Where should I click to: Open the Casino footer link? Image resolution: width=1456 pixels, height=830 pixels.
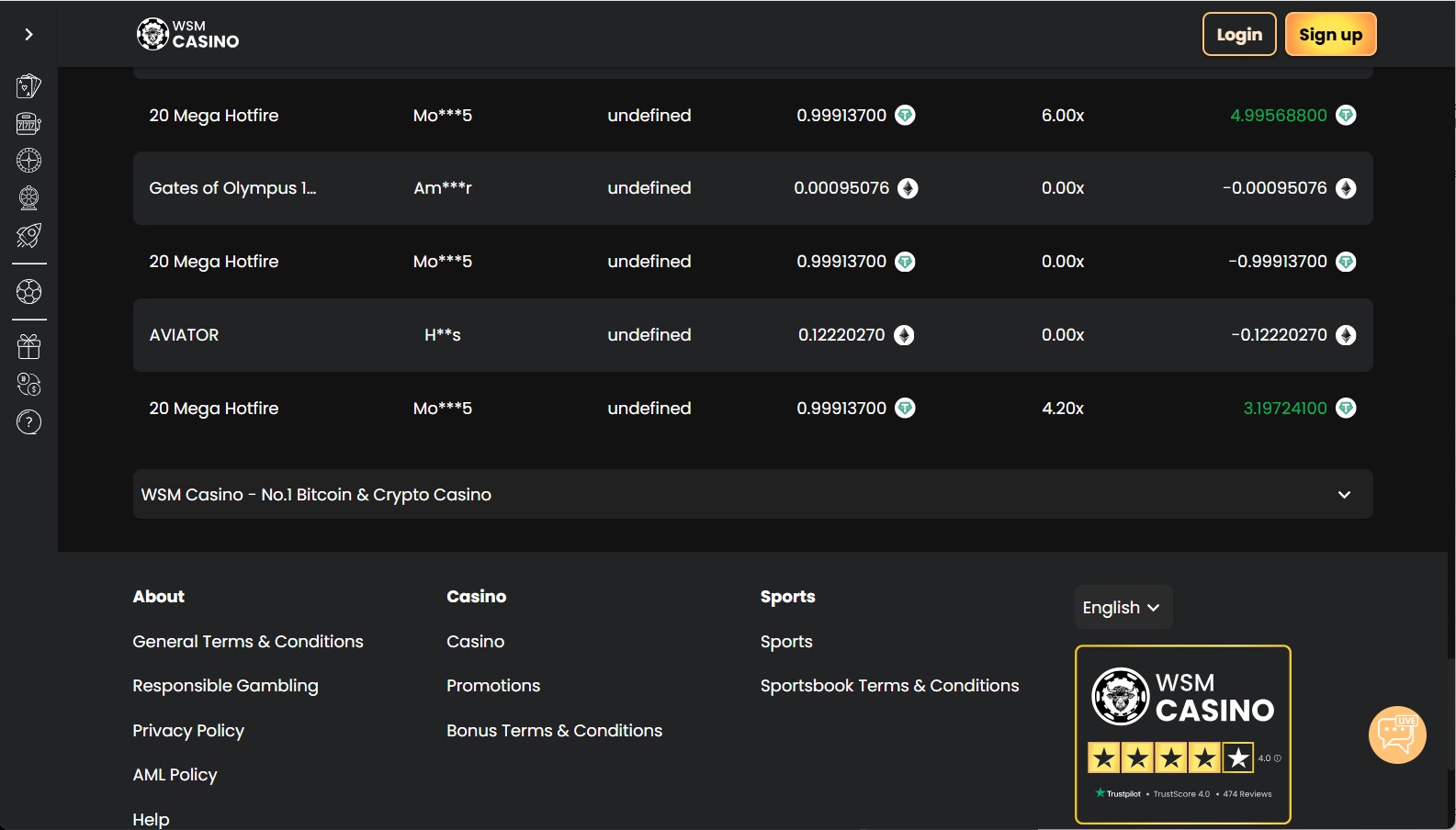point(475,641)
